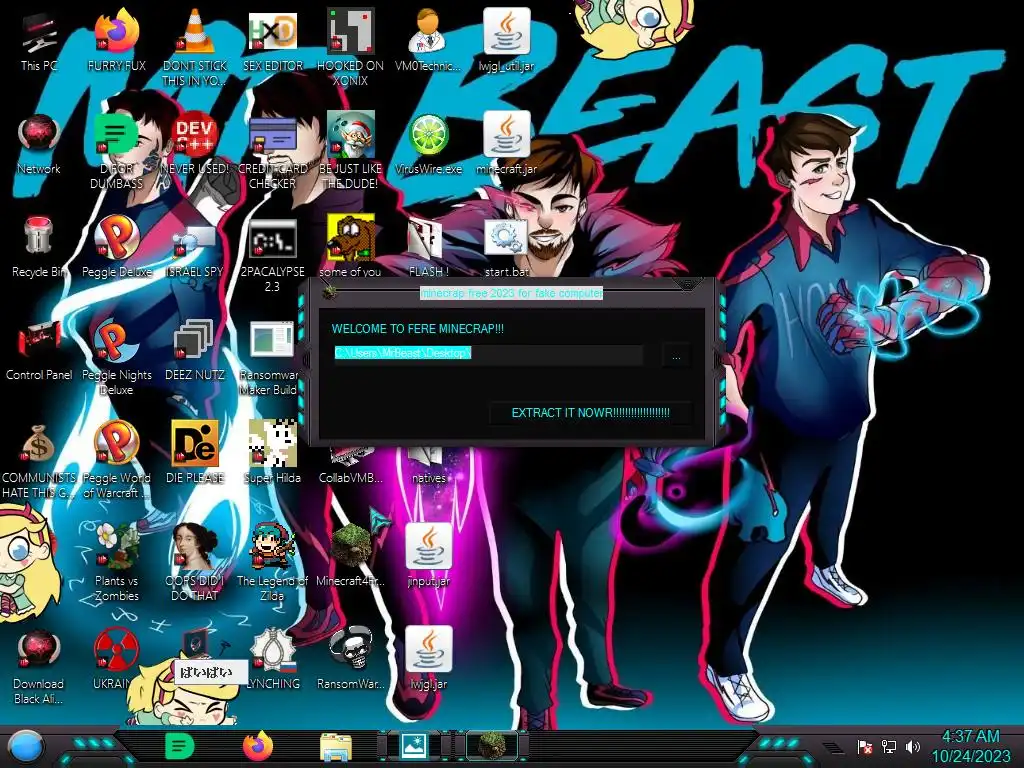Launch FURRY FUX Firefox shortcut
1024x768 pixels.
tap(116, 40)
